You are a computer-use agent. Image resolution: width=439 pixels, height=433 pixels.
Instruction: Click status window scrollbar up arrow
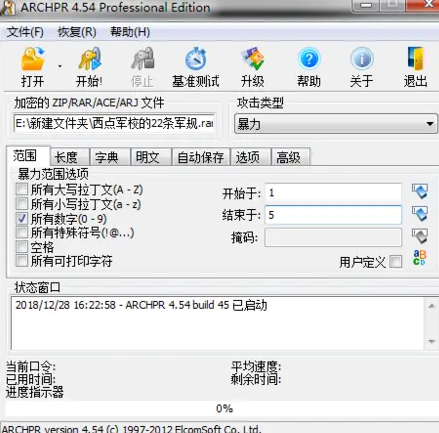(432, 306)
